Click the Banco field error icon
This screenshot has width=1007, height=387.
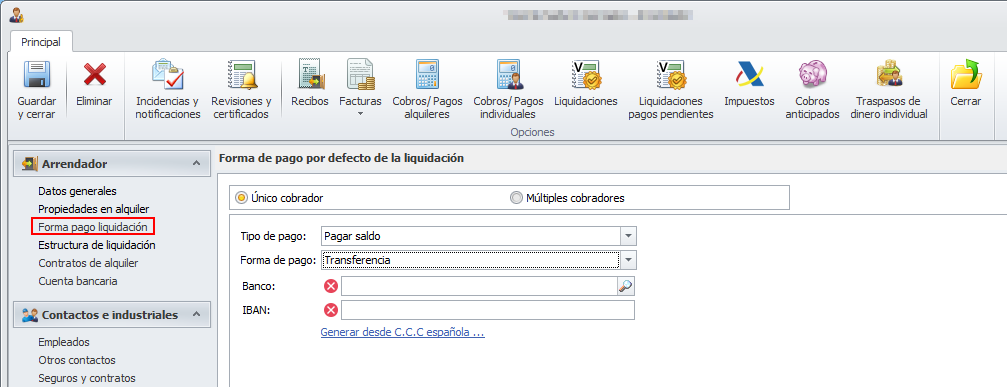pyautogui.click(x=331, y=286)
